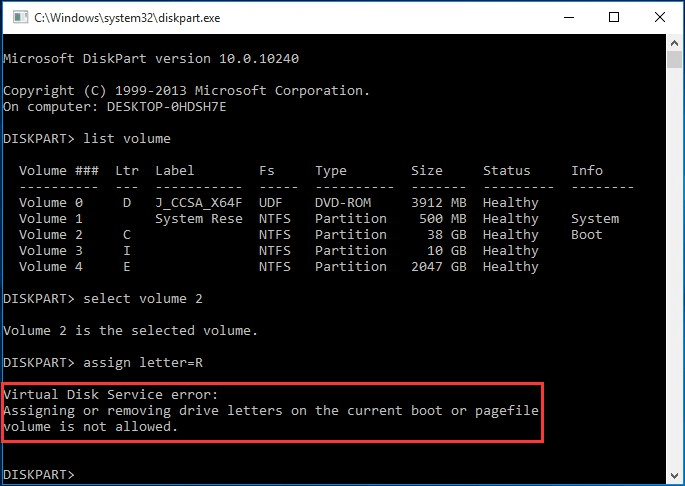Screen dimensions: 685x486
Task: Click the label 'J_CCSA_X64F'
Action: point(199,203)
